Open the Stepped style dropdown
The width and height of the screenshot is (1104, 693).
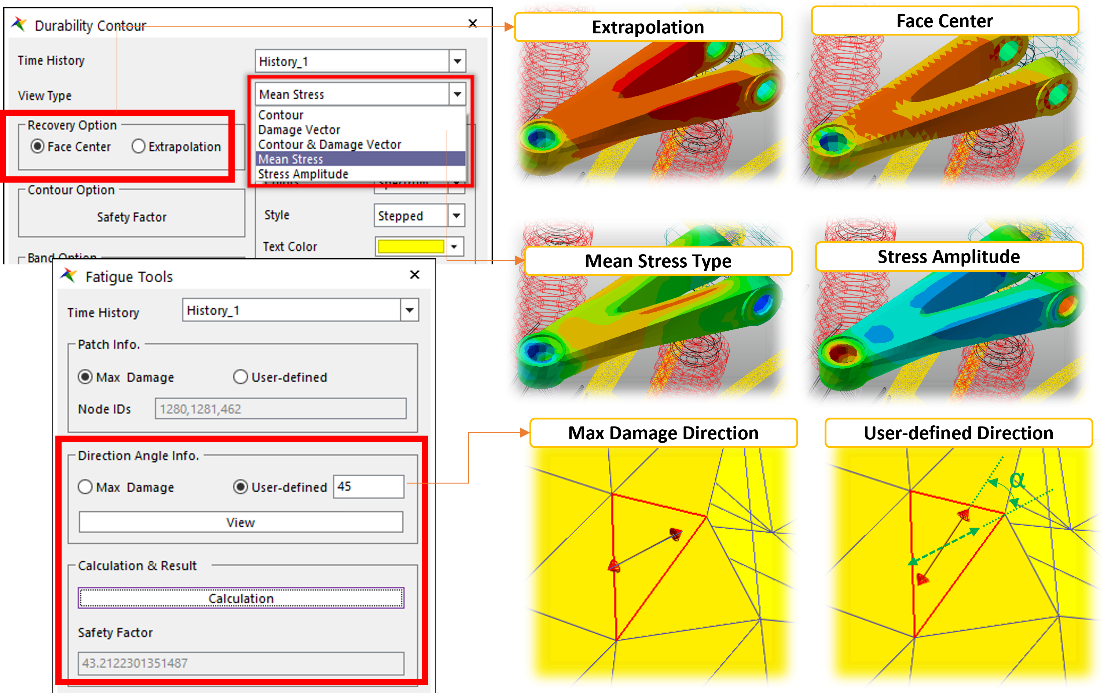click(456, 216)
